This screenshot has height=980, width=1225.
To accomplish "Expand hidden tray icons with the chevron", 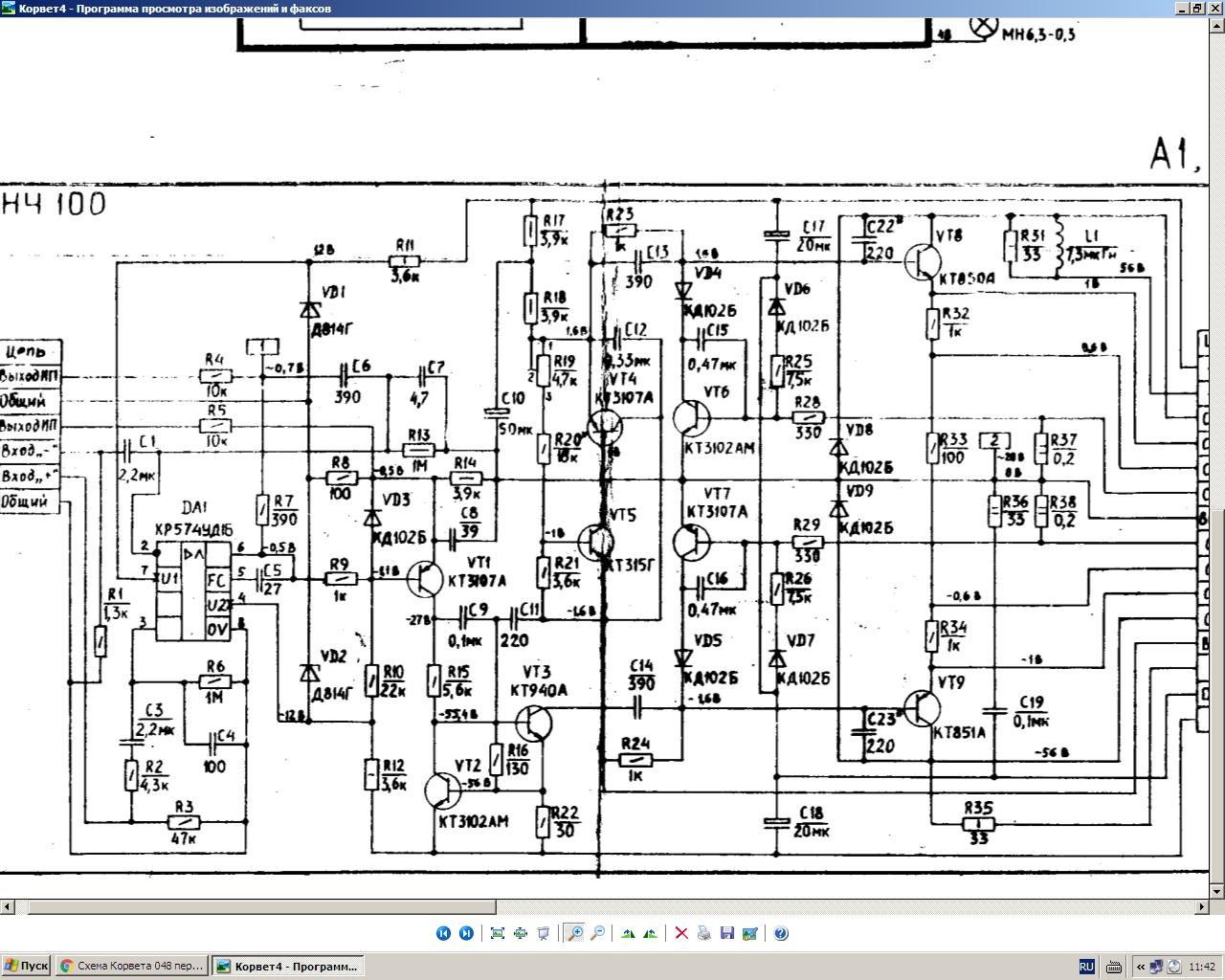I will coord(1141,967).
